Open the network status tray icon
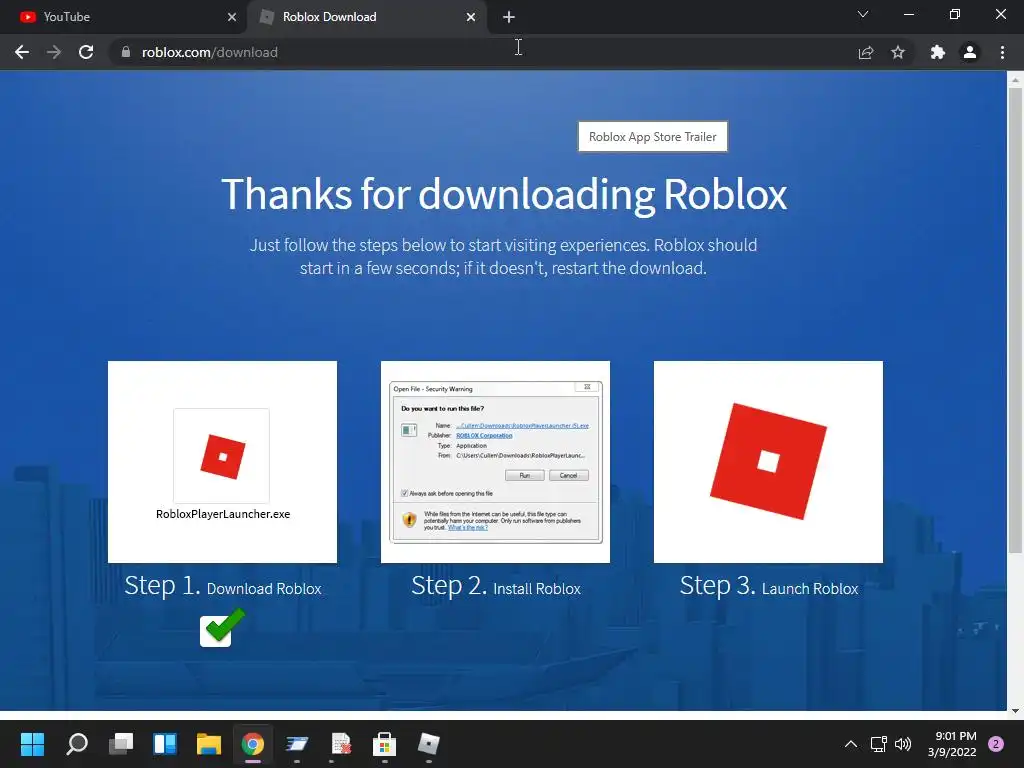This screenshot has width=1024, height=768. click(x=878, y=744)
